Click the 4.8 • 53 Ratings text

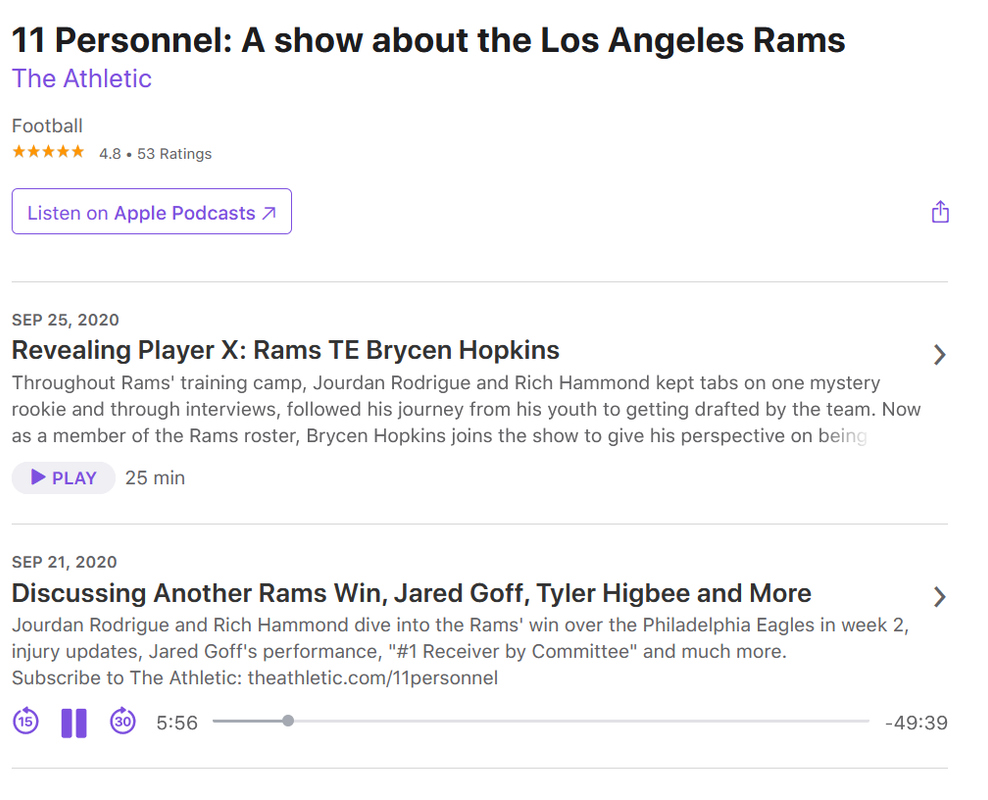coord(155,154)
